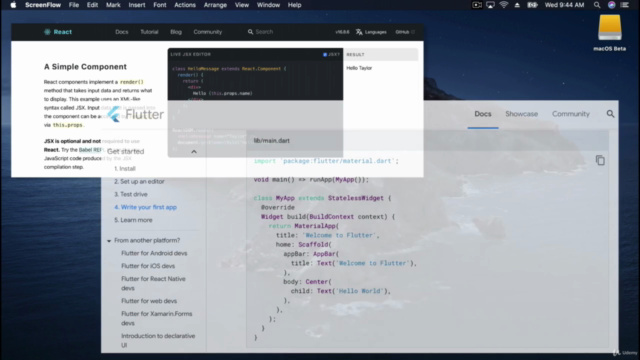This screenshot has width=640, height=360.
Task: Click the lib/main.dart file label
Action: coord(271,141)
